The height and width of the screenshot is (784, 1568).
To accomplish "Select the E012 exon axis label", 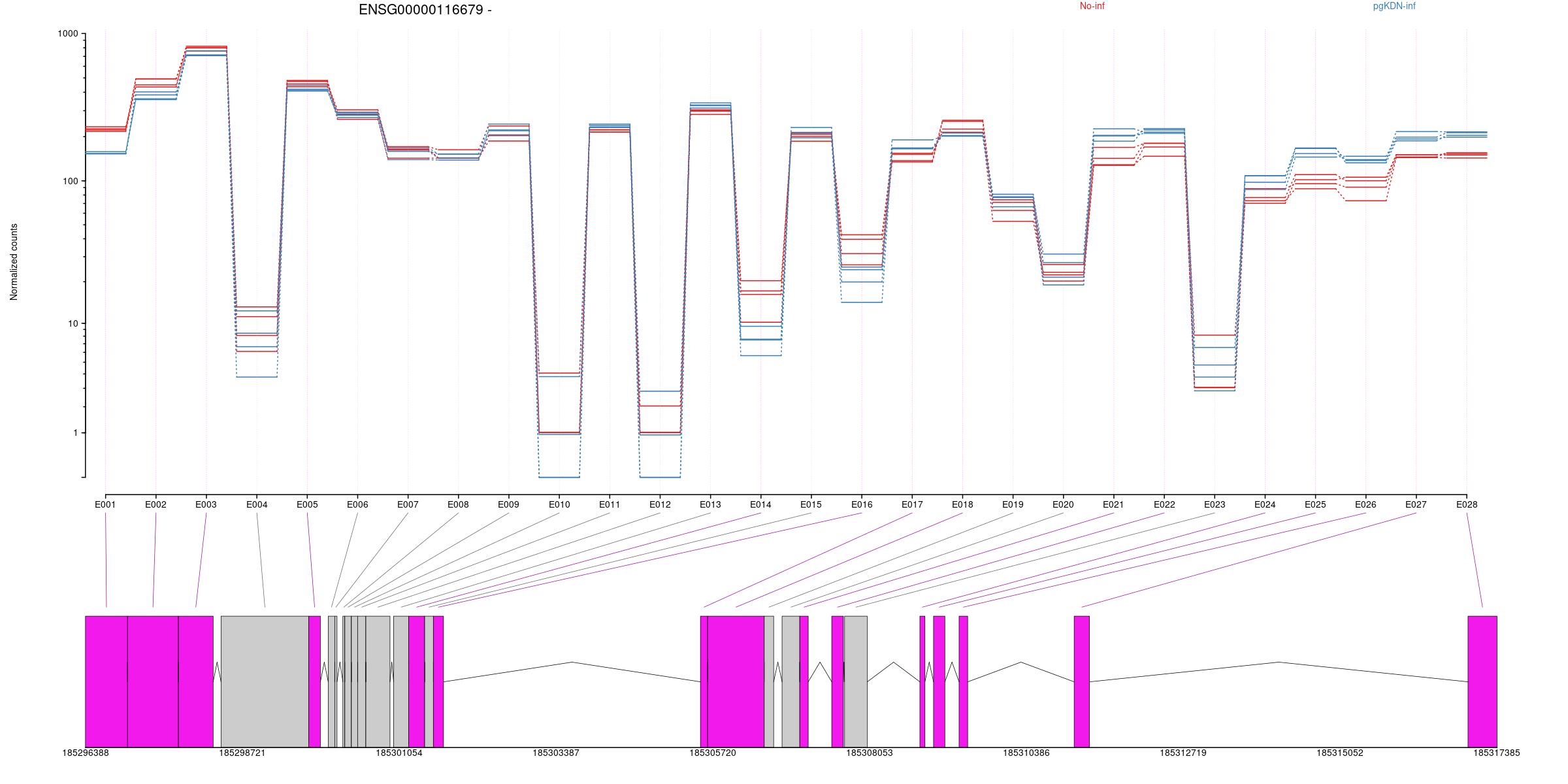I will coord(660,504).
